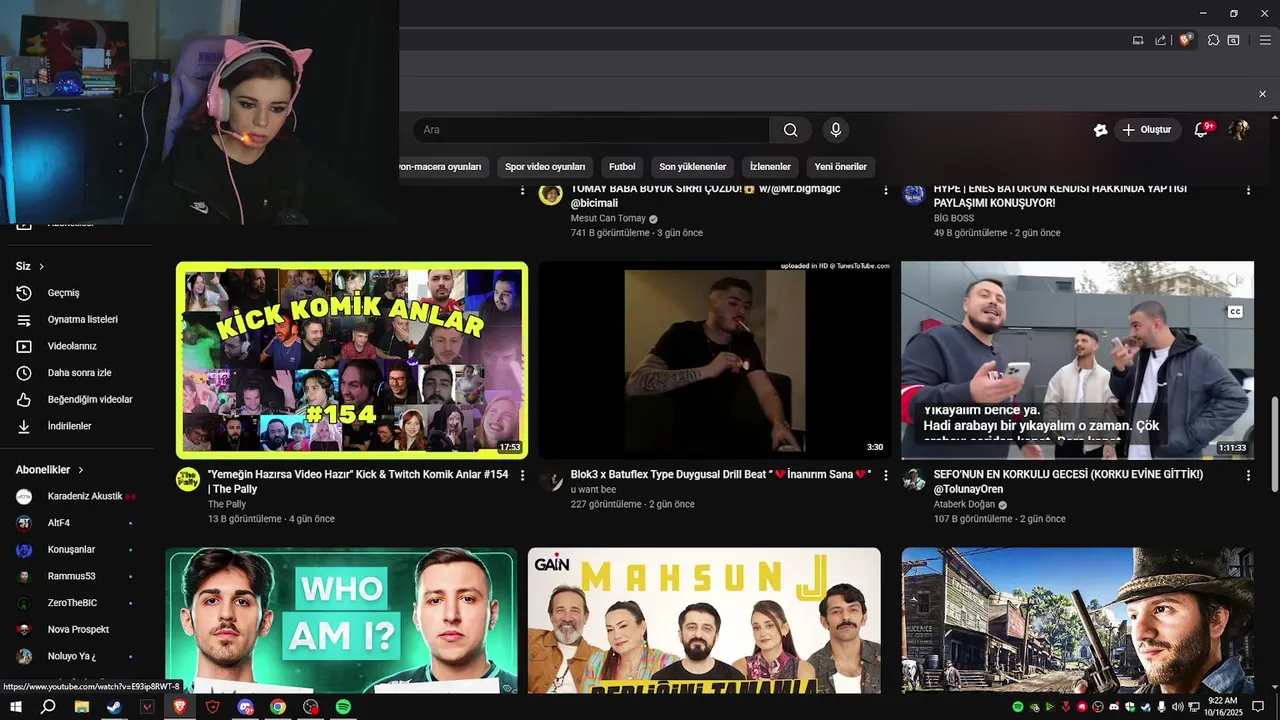Open Noluyo Ya subscription channel
The width and height of the screenshot is (1280, 720).
coord(76,656)
